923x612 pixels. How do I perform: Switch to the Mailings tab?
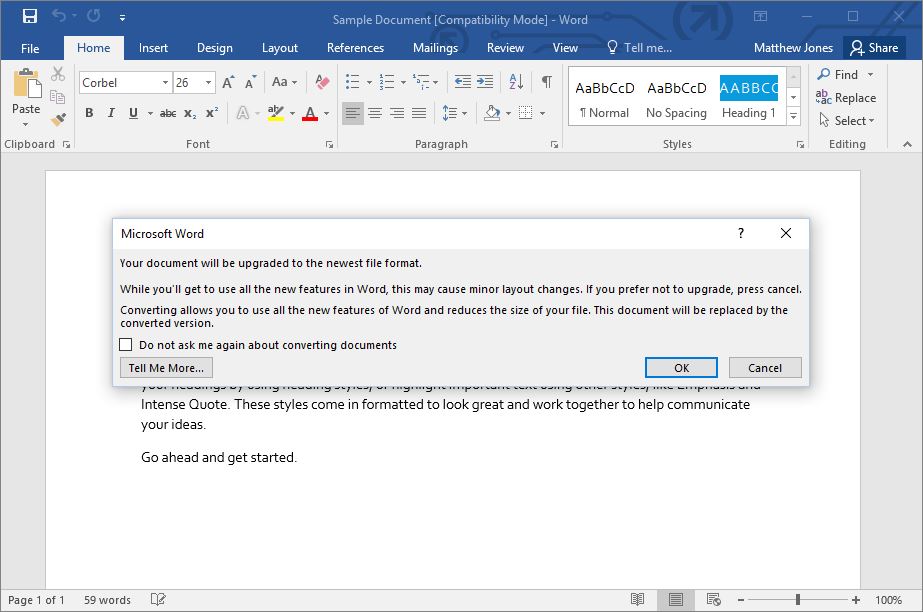click(435, 48)
